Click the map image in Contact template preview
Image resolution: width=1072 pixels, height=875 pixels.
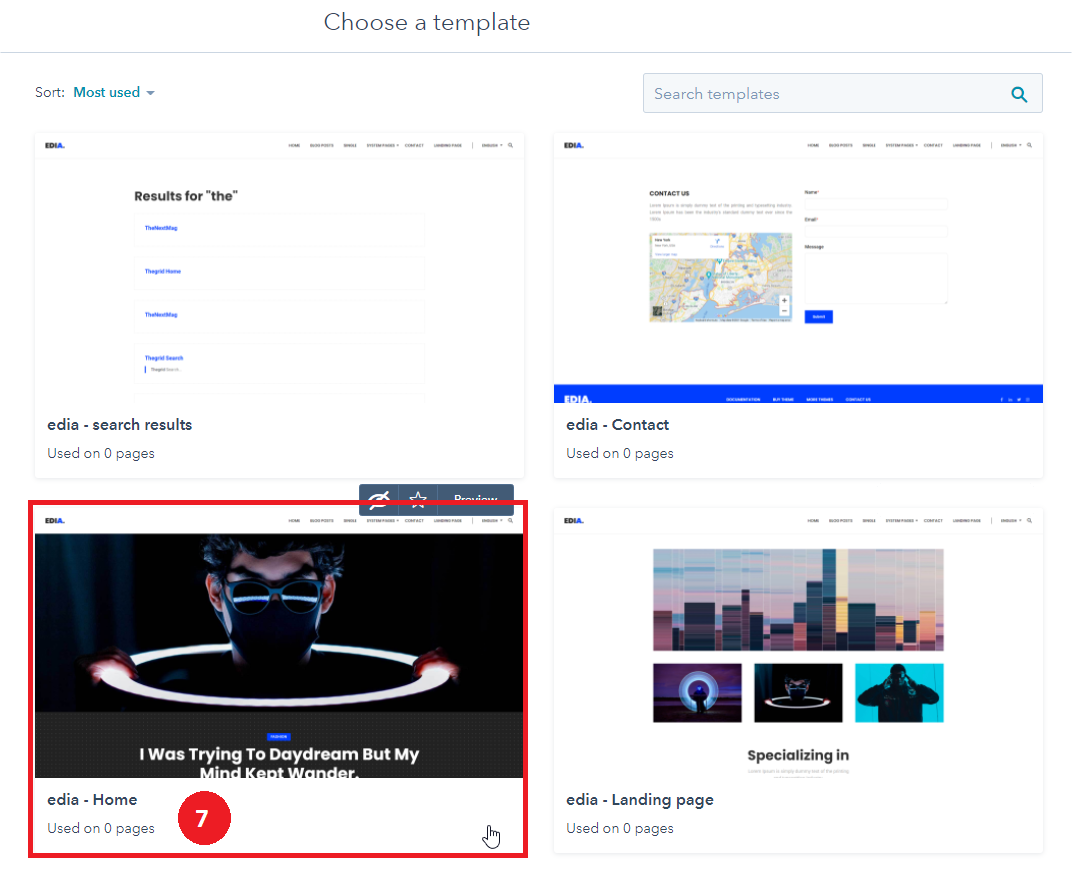(x=720, y=277)
